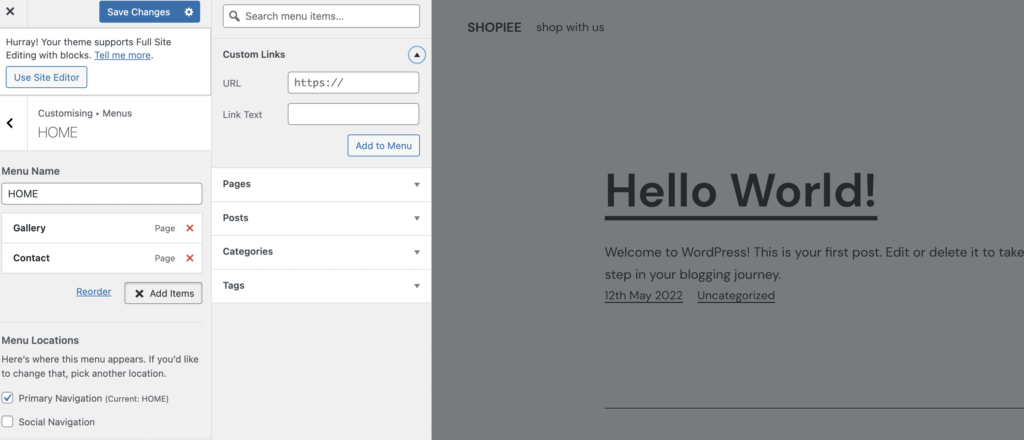Click the Add to Menu button
Screen dimensions: 1024x440
(383, 146)
